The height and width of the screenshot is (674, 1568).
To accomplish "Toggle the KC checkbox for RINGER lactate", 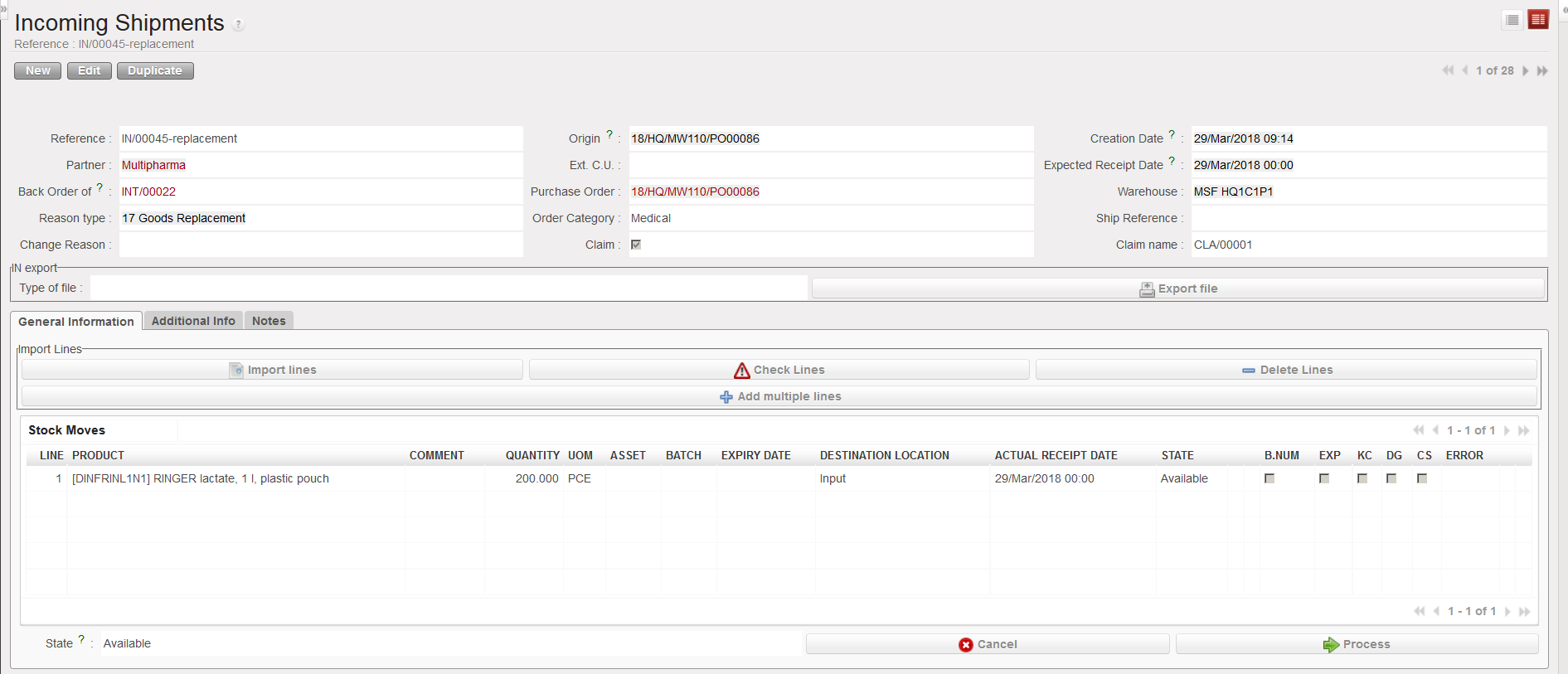I will click(1362, 478).
